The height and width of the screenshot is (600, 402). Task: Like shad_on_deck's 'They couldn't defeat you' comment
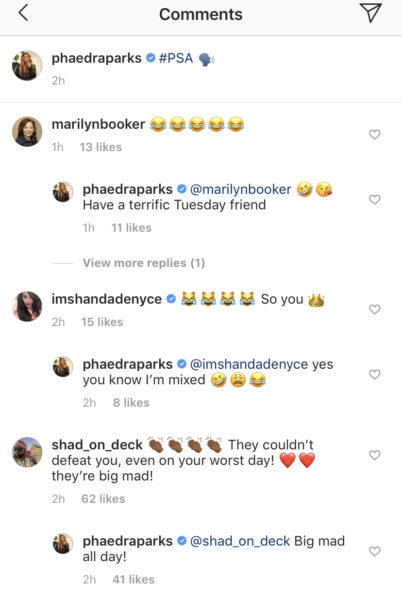(374, 455)
